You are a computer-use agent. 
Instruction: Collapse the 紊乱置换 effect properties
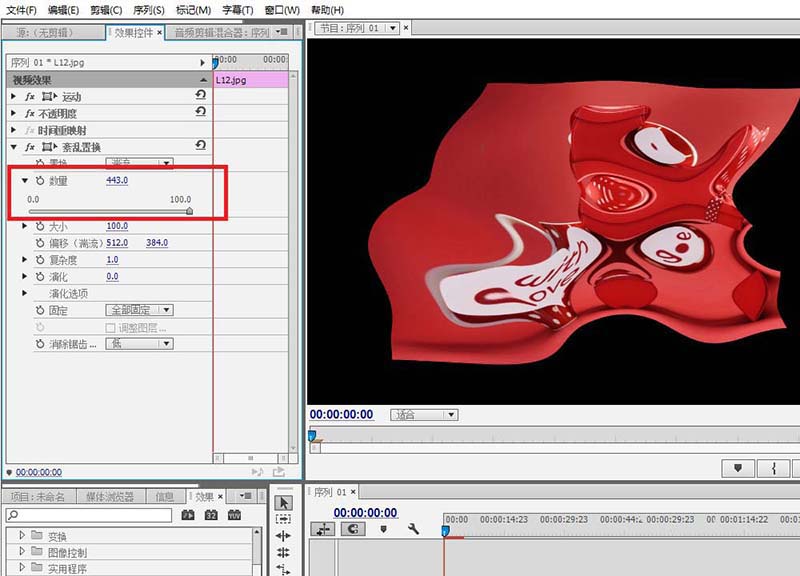point(14,147)
